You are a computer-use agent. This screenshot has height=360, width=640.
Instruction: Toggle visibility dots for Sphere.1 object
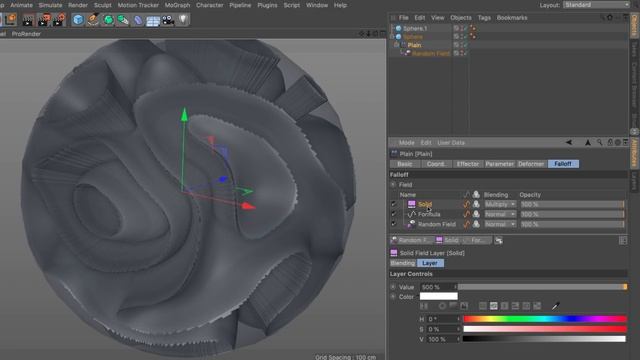462,28
